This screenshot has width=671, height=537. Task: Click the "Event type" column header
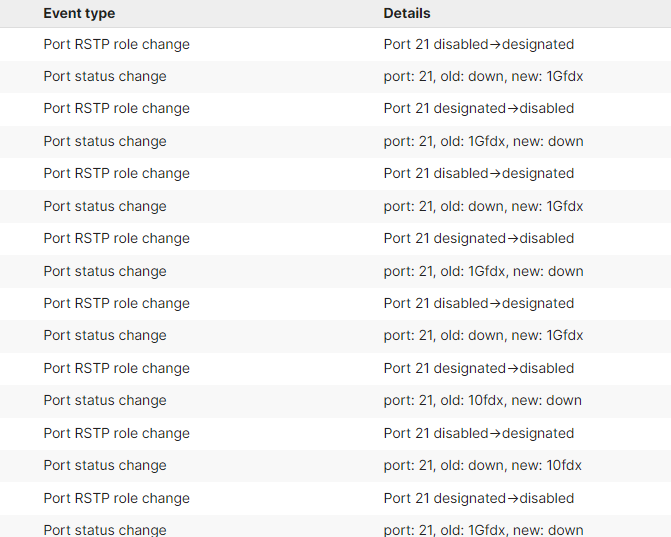tap(79, 13)
